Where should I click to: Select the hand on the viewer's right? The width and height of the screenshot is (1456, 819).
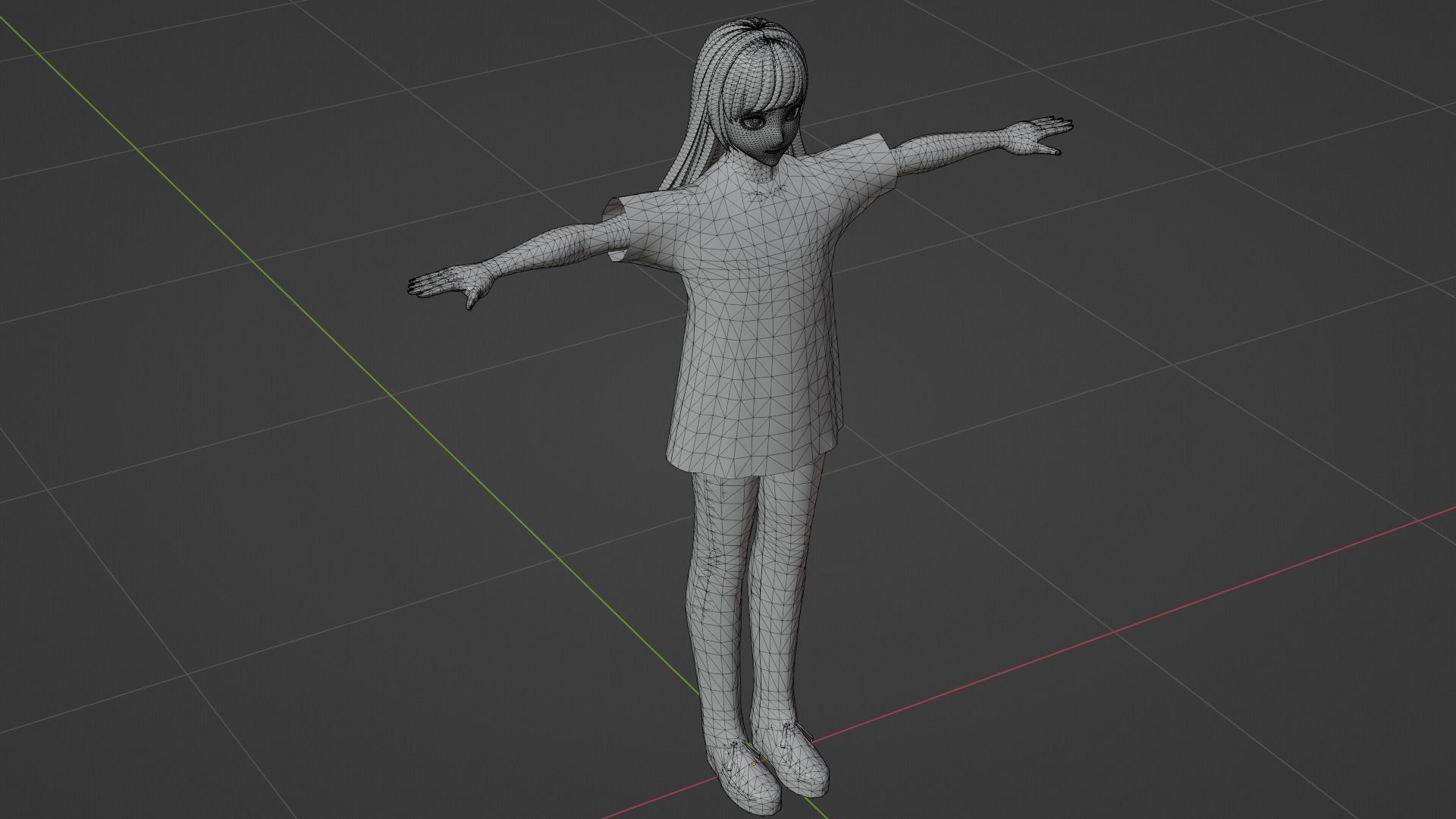1036,136
